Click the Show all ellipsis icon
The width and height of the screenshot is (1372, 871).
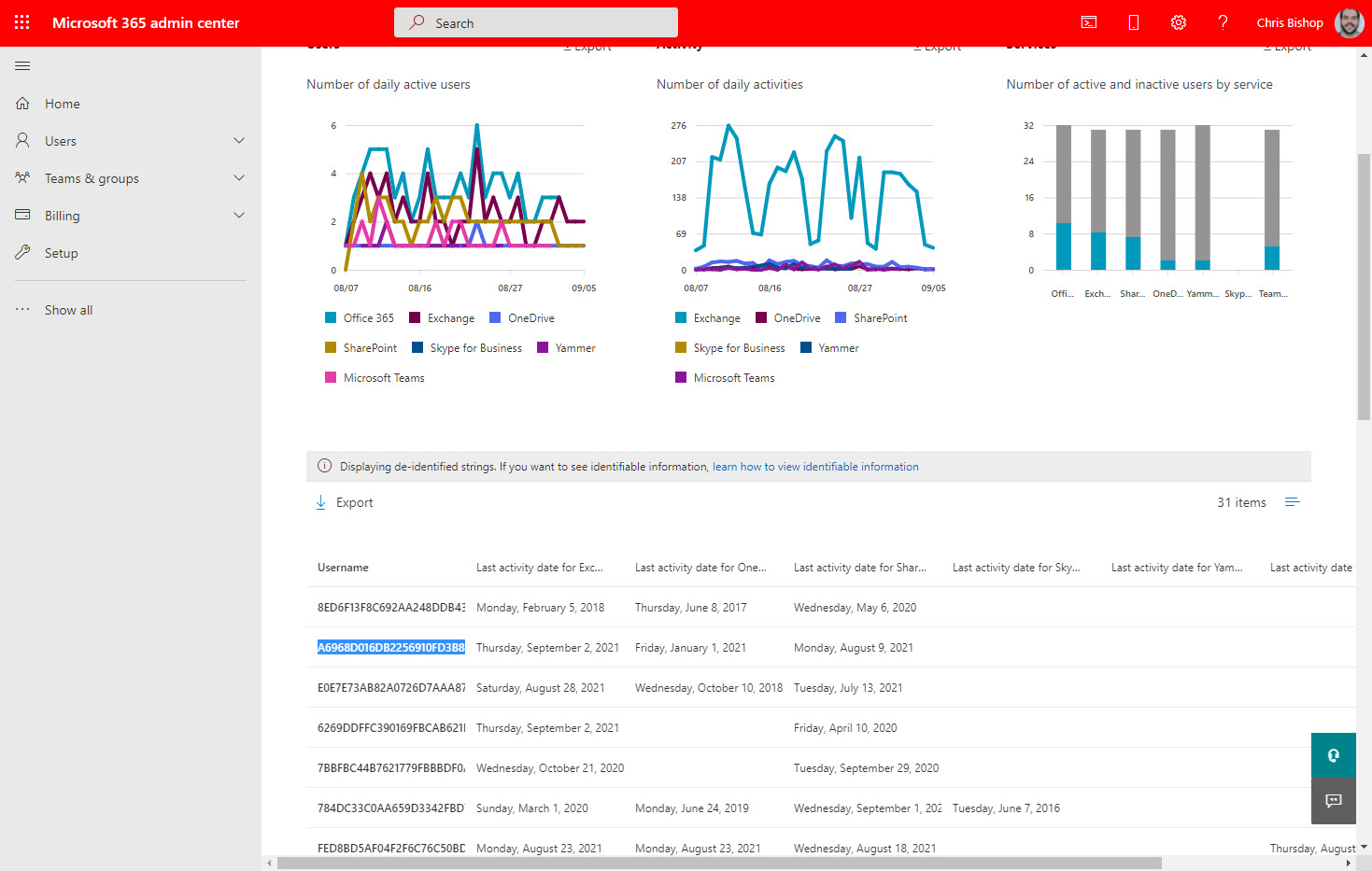(22, 310)
